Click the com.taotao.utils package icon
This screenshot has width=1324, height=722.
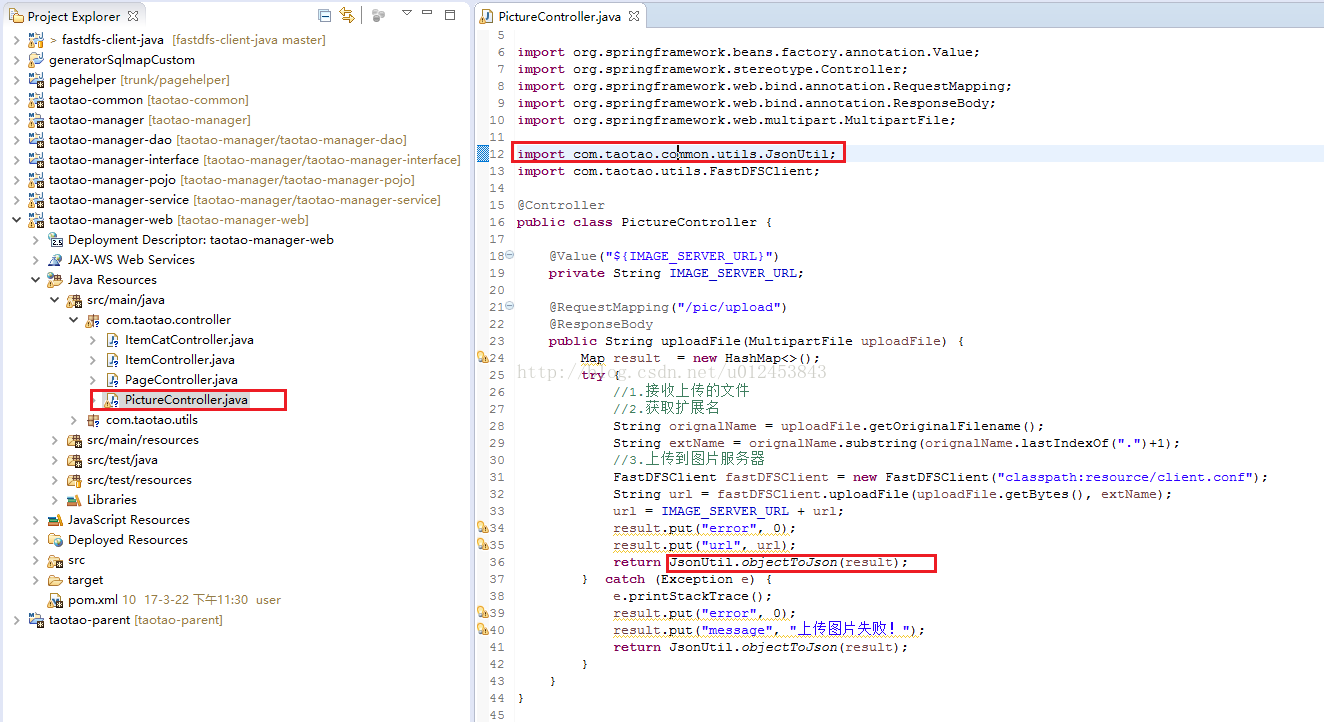94,420
